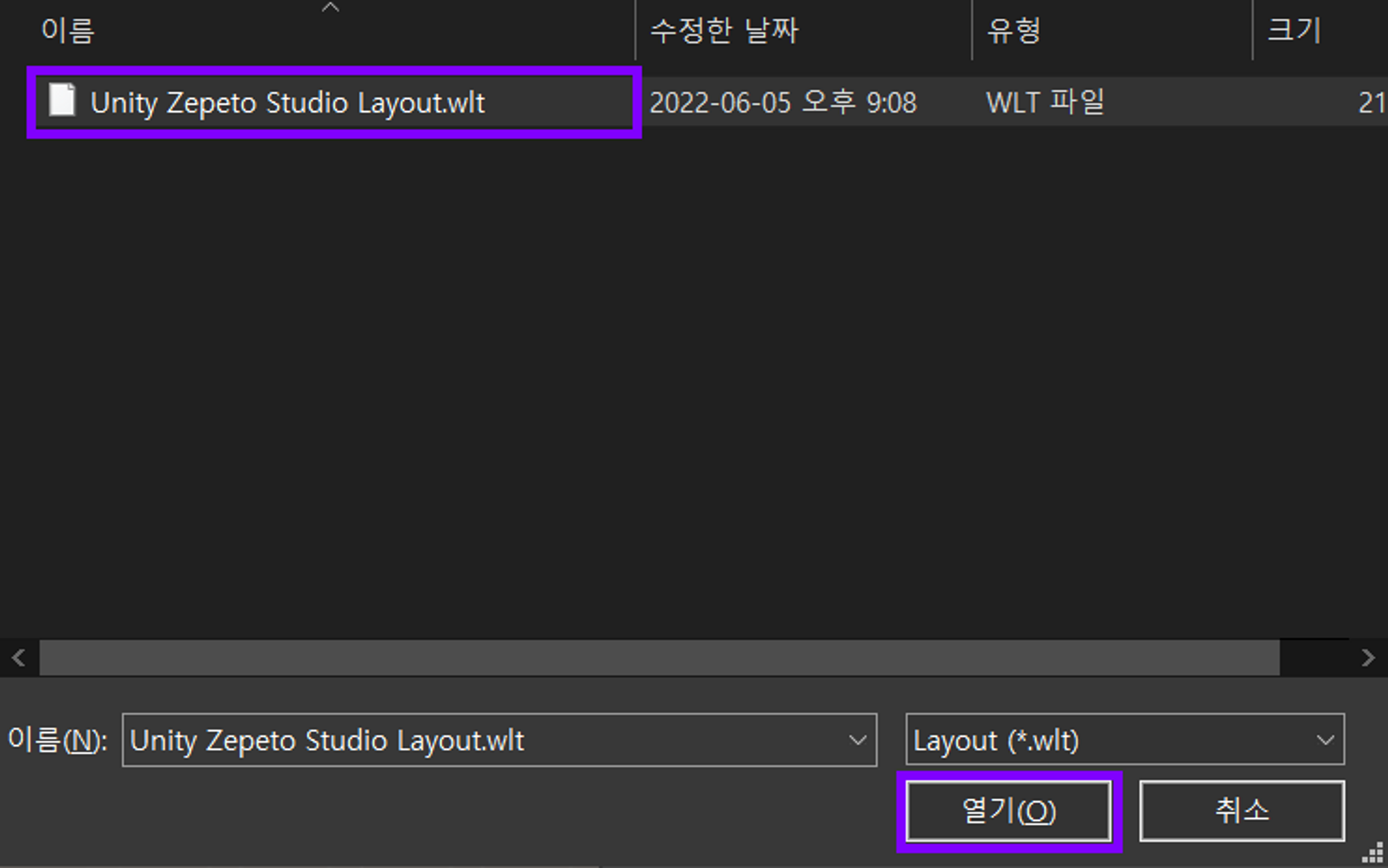Viewport: 1388px width, 868px height.
Task: Click the horizontal scrollbar thumb
Action: coord(659,658)
